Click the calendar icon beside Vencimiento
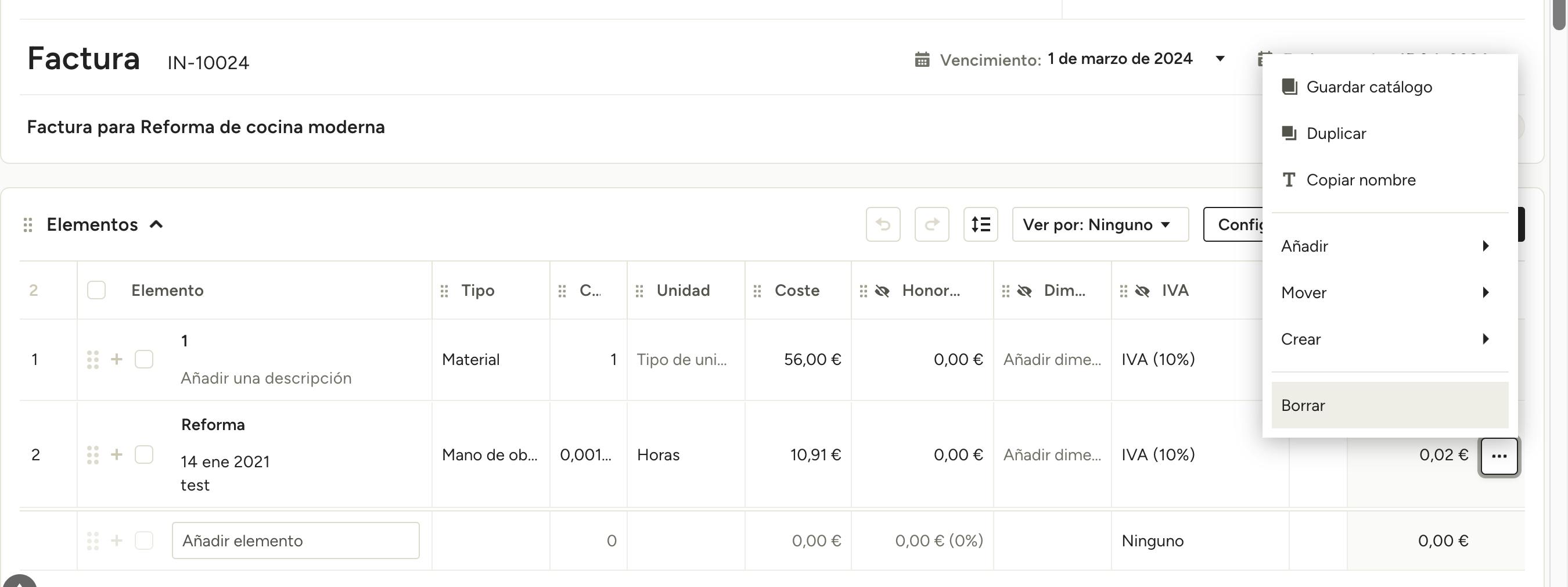Screen dimensions: 1568x587 tap(922, 60)
